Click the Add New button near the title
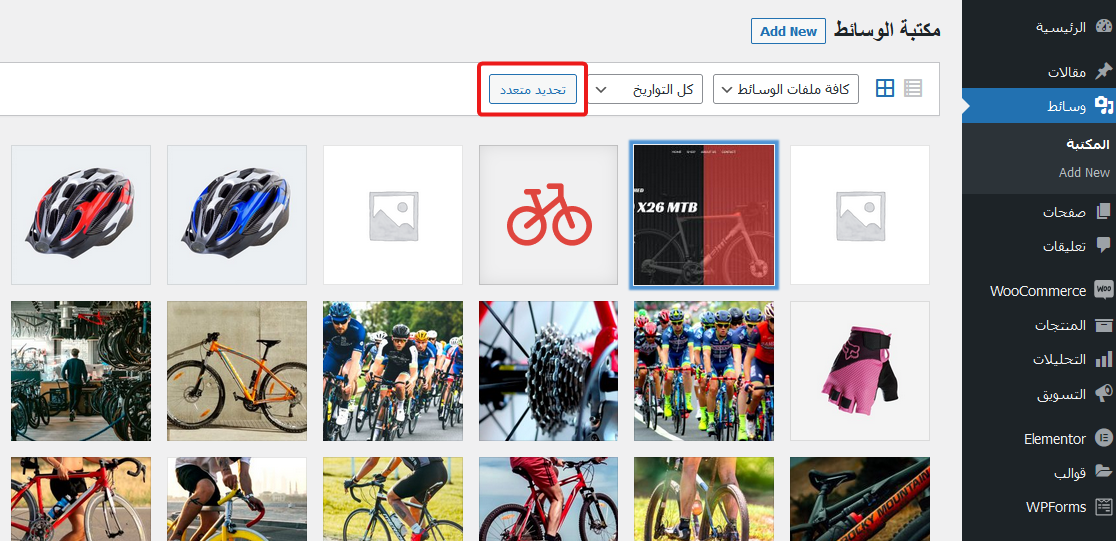This screenshot has height=541, width=1116. [788, 31]
